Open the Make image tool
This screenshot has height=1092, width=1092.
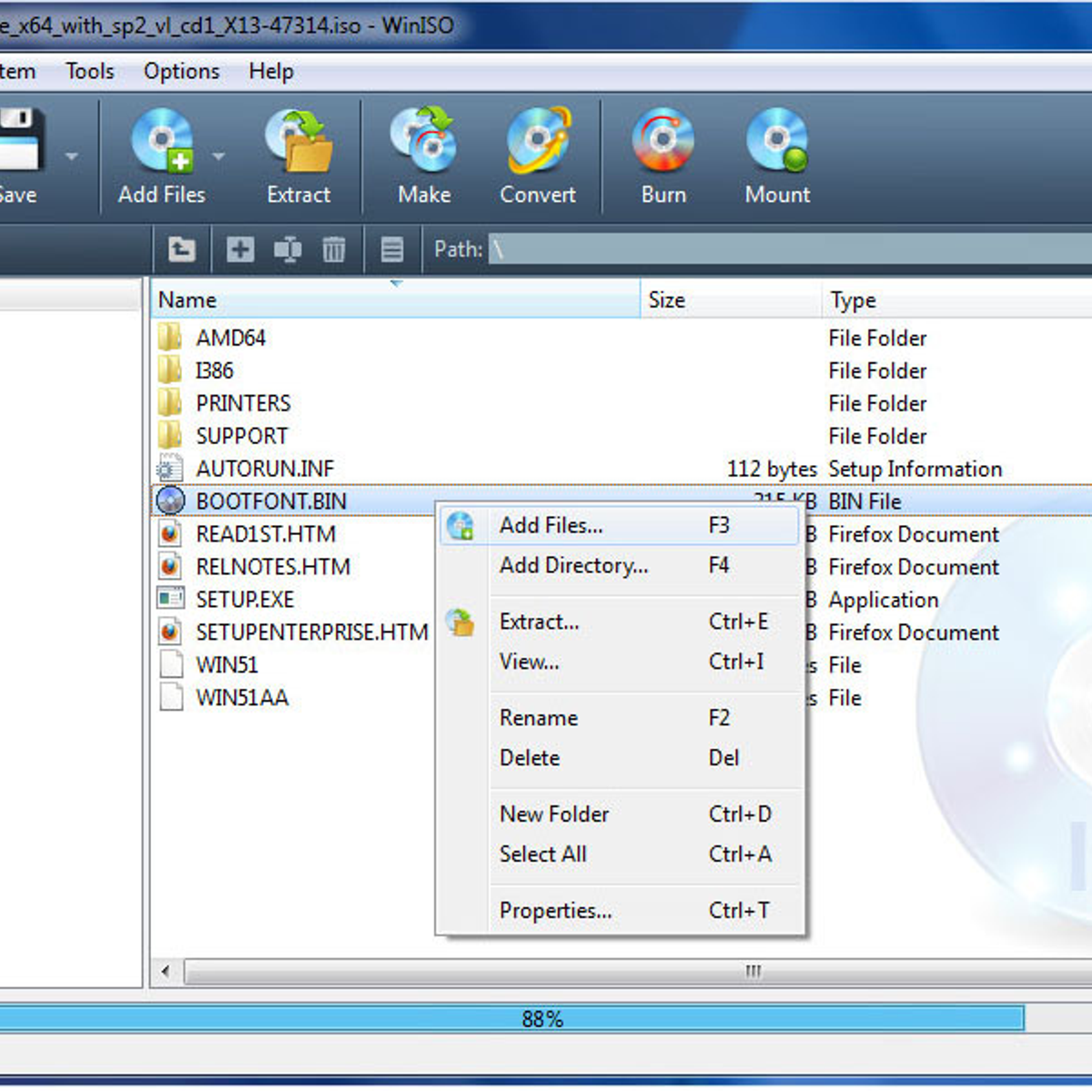coord(424,142)
